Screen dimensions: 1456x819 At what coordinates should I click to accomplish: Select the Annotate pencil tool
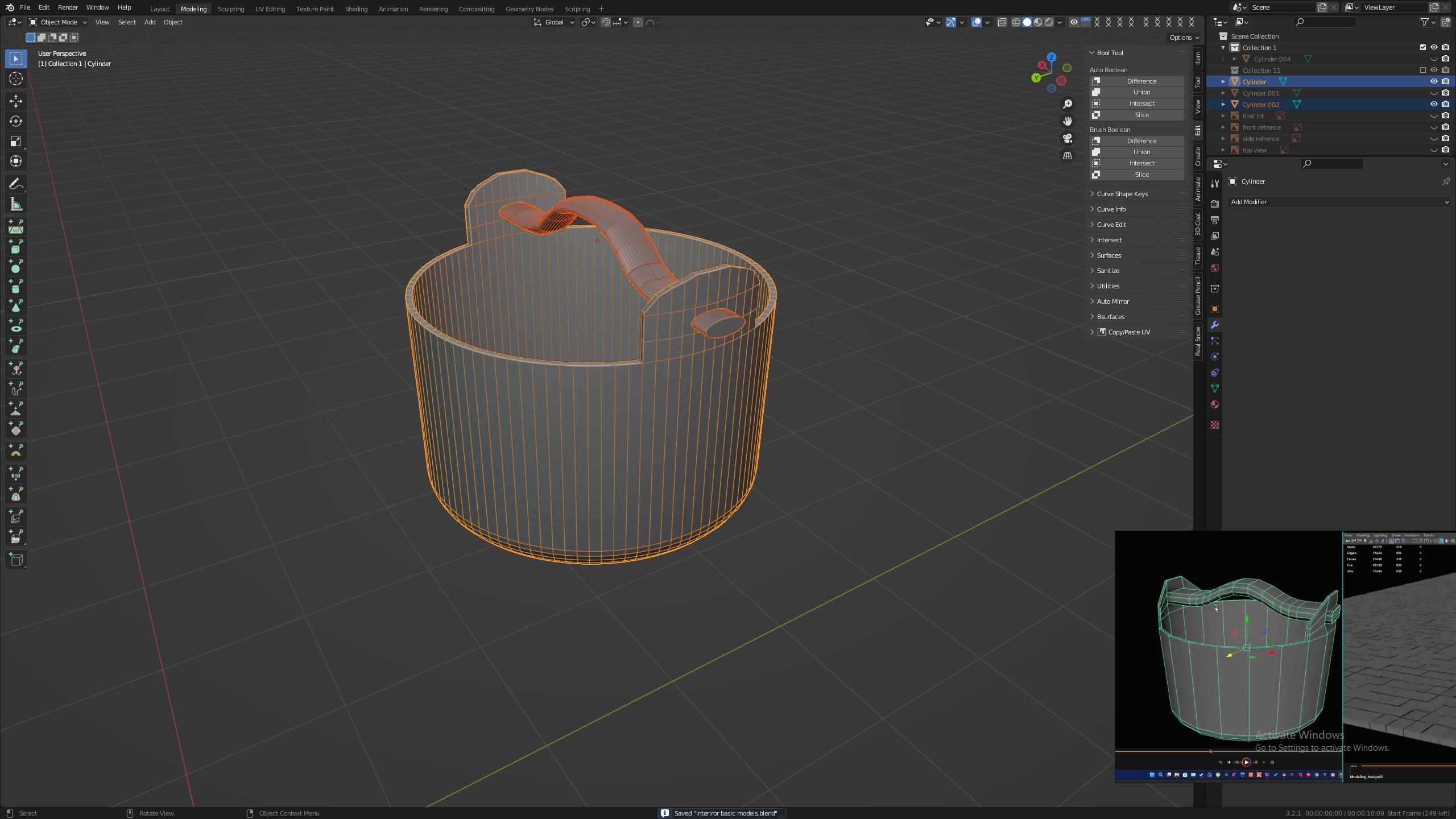tap(16, 184)
